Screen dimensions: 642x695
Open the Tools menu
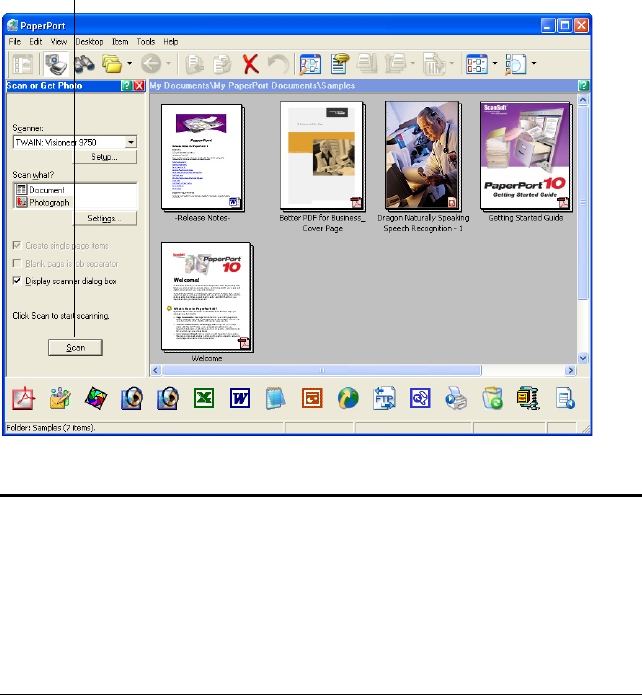(145, 42)
